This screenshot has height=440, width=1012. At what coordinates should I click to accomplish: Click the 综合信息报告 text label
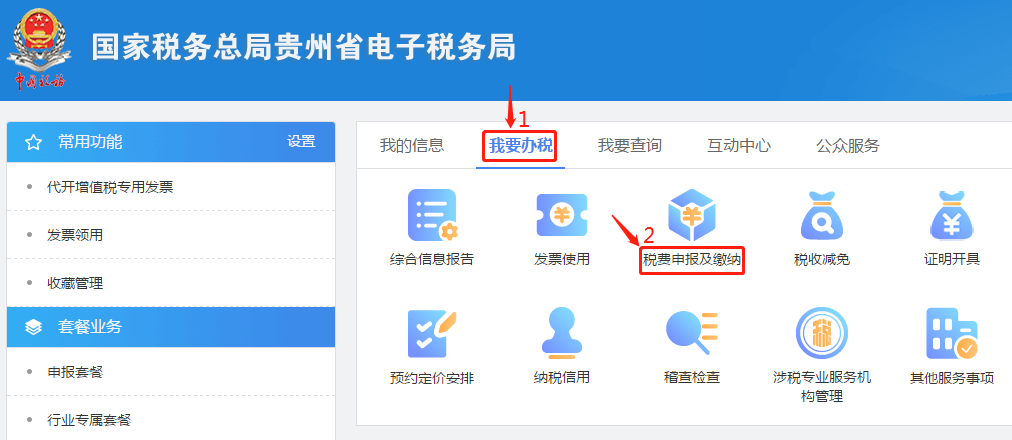[432, 260]
